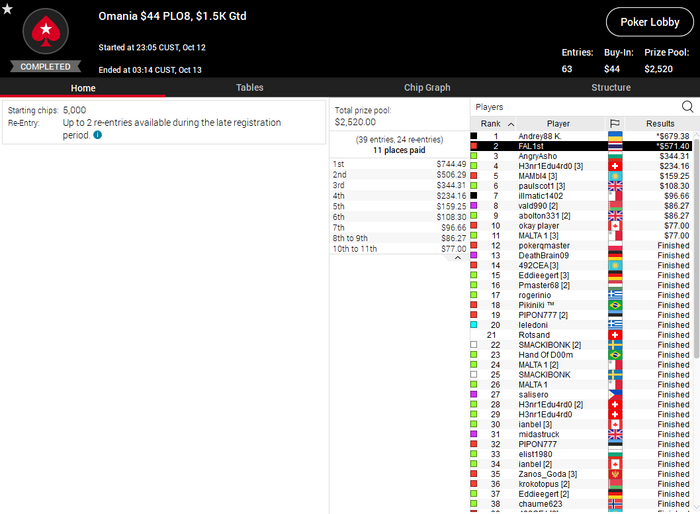Click the Brazil flag for Pikiniki
700x514 pixels.
click(x=615, y=305)
